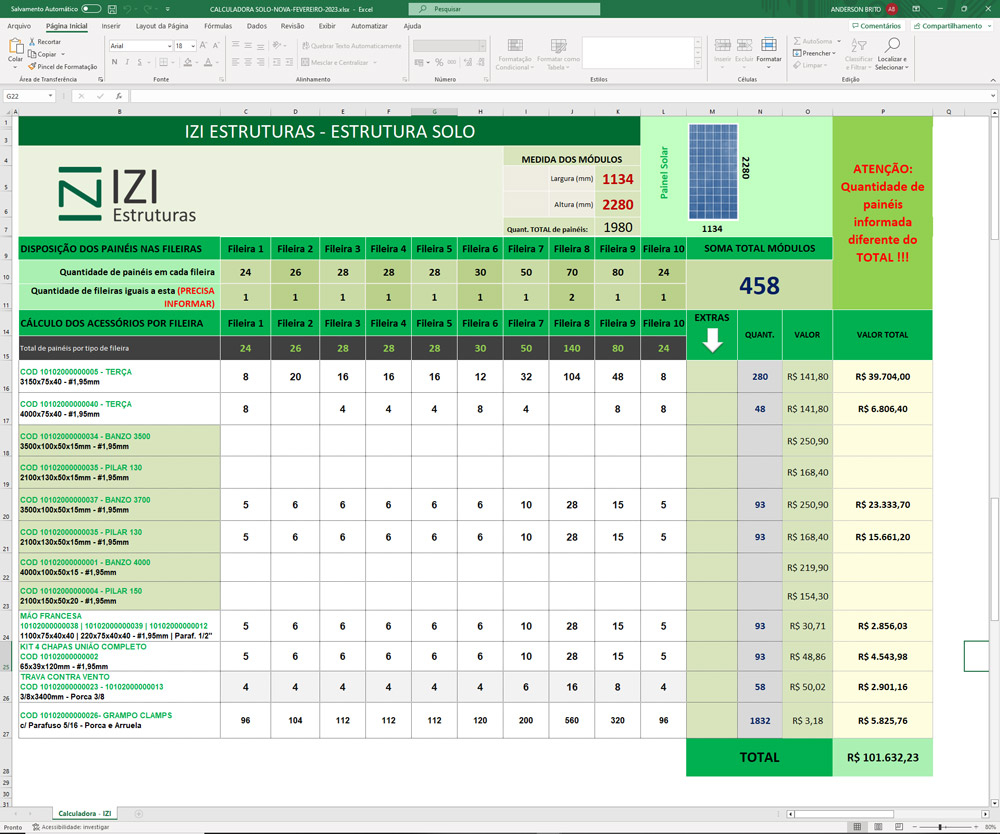
Task: Click the decrease indent icon
Action: [x=276, y=62]
